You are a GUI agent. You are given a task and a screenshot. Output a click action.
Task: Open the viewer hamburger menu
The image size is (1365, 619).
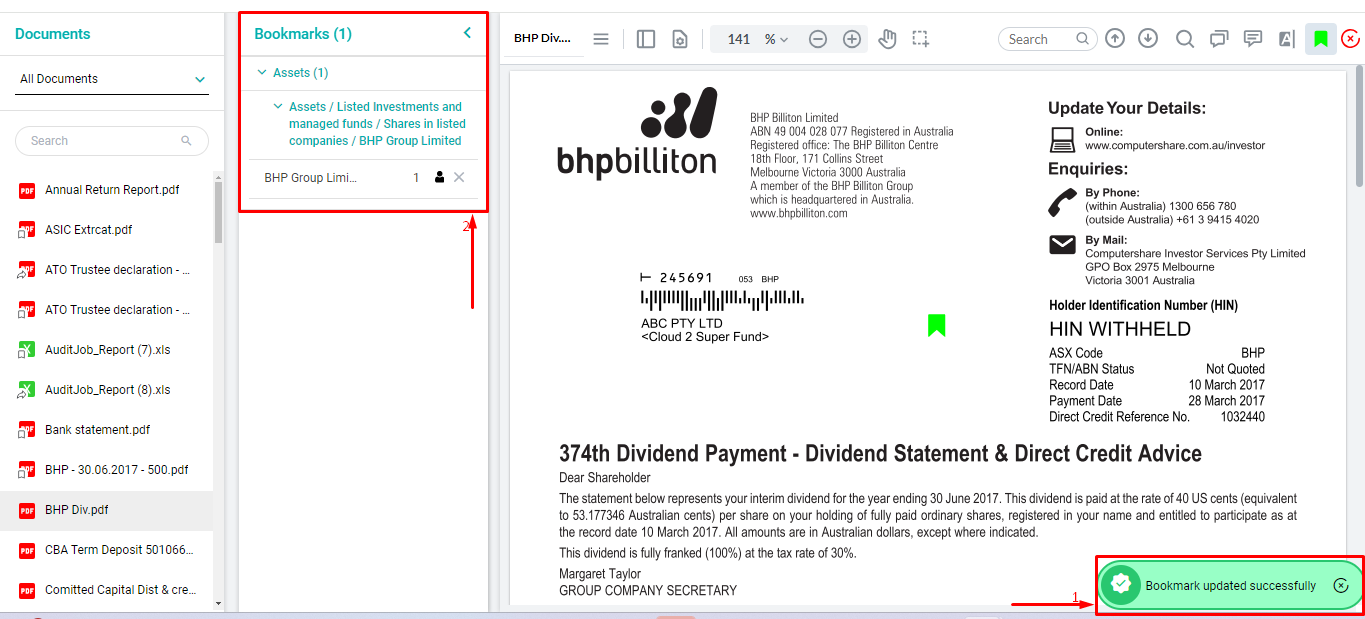tap(601, 39)
